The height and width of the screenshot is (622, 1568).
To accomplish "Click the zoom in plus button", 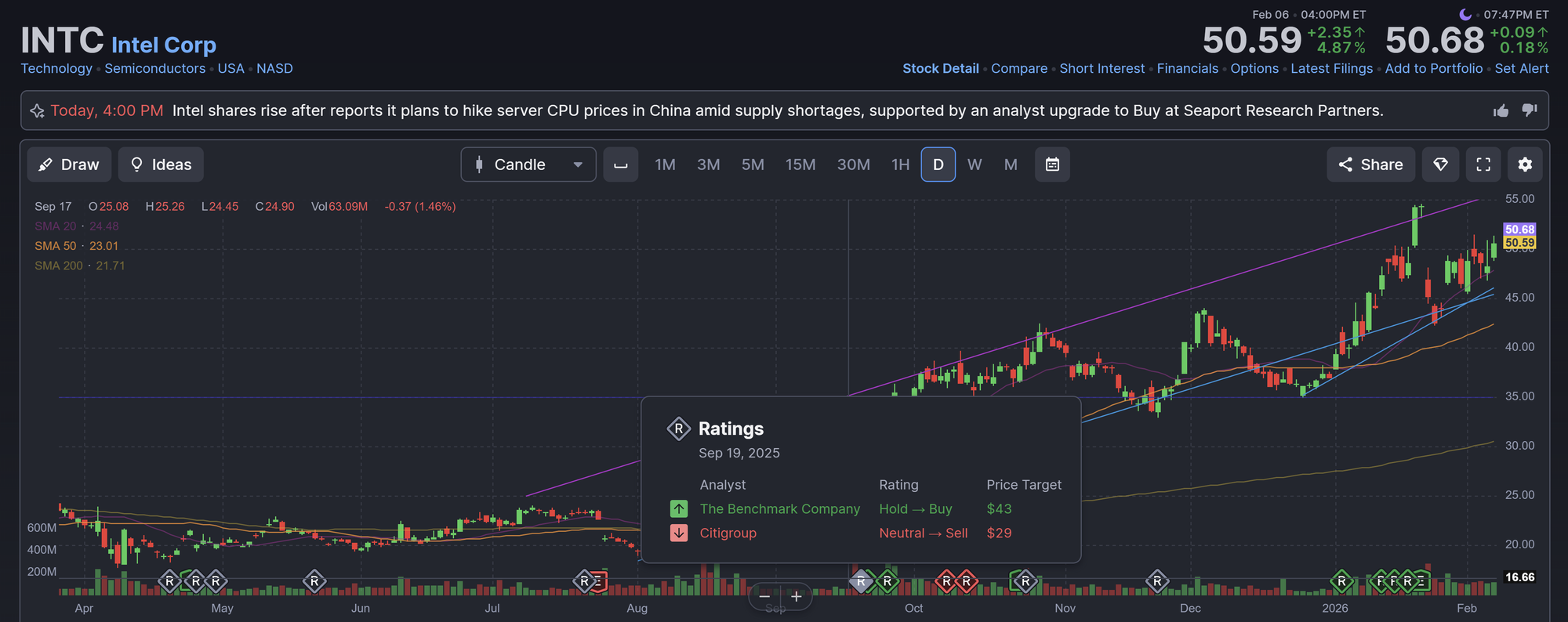I will (796, 597).
